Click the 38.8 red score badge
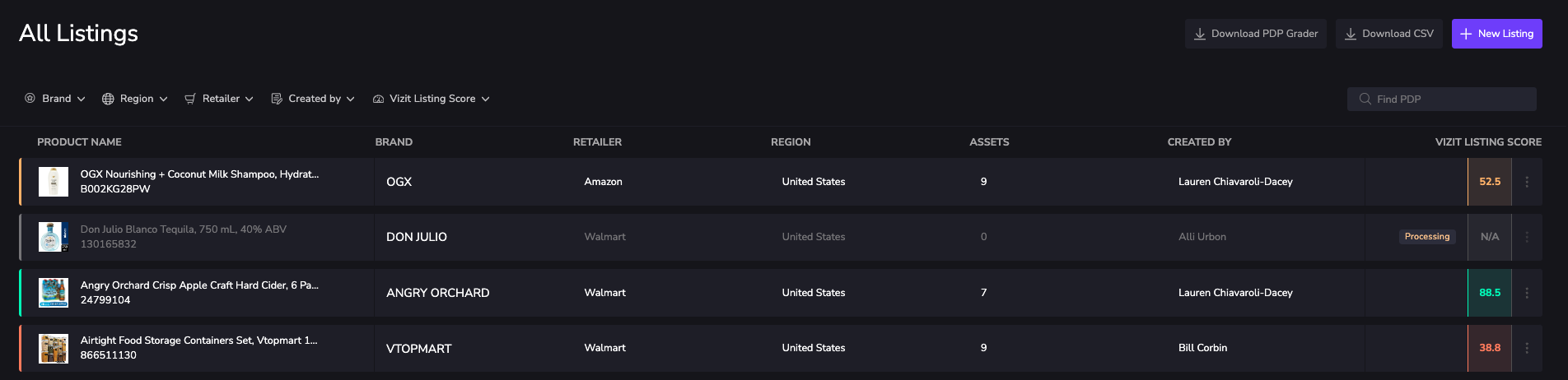The width and height of the screenshot is (1568, 380). [x=1489, y=348]
